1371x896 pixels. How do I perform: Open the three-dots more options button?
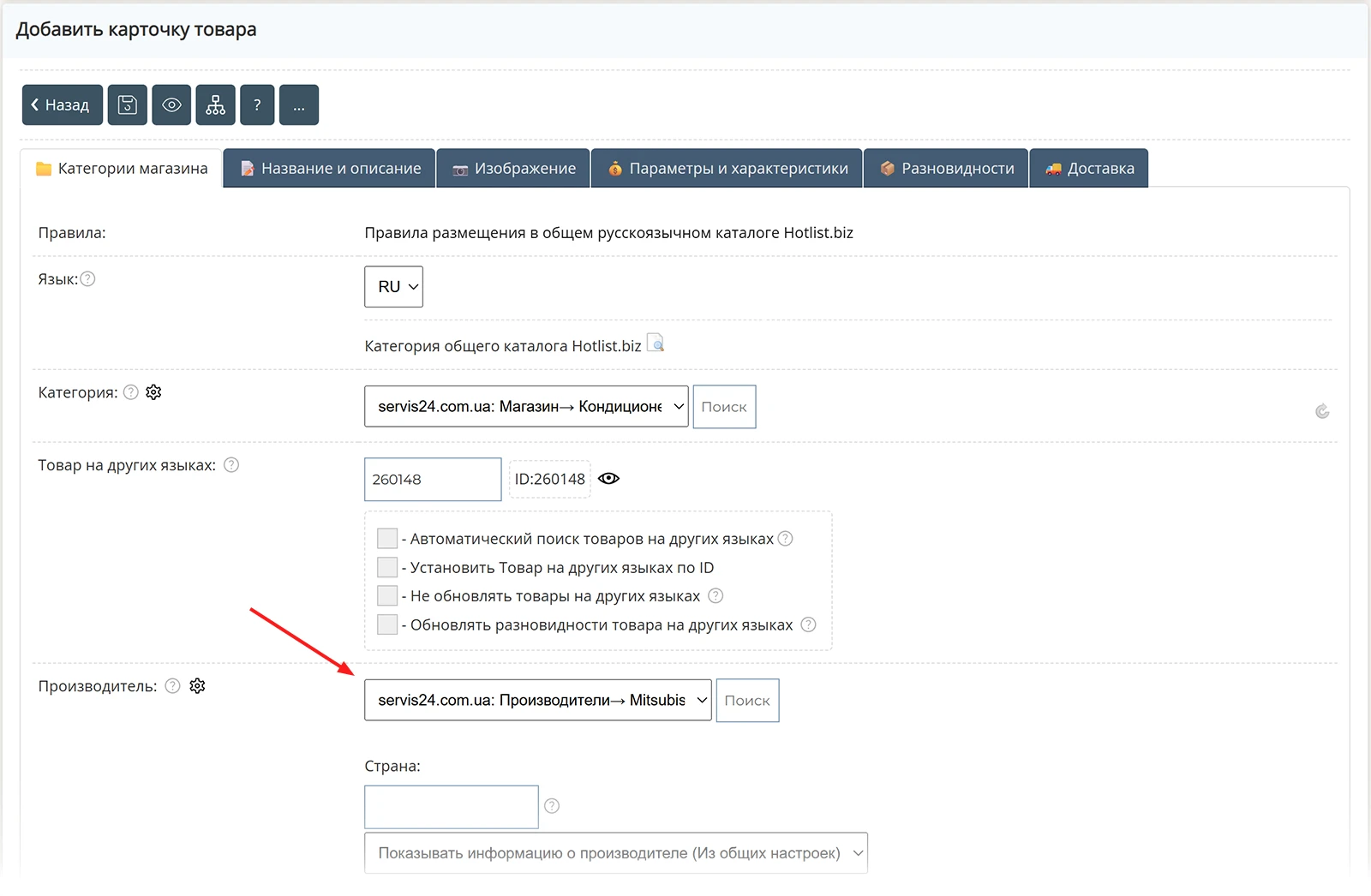299,105
